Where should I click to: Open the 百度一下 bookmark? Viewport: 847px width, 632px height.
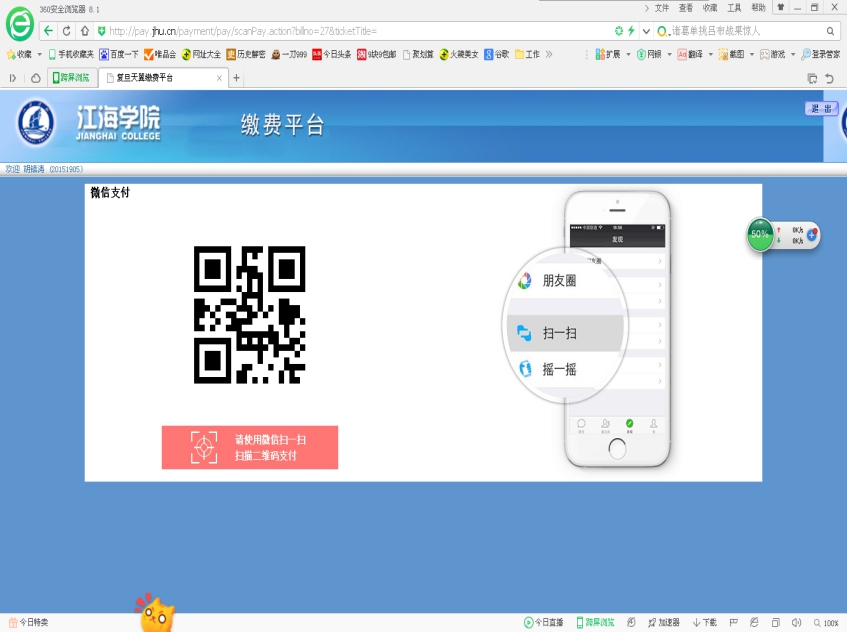119,54
